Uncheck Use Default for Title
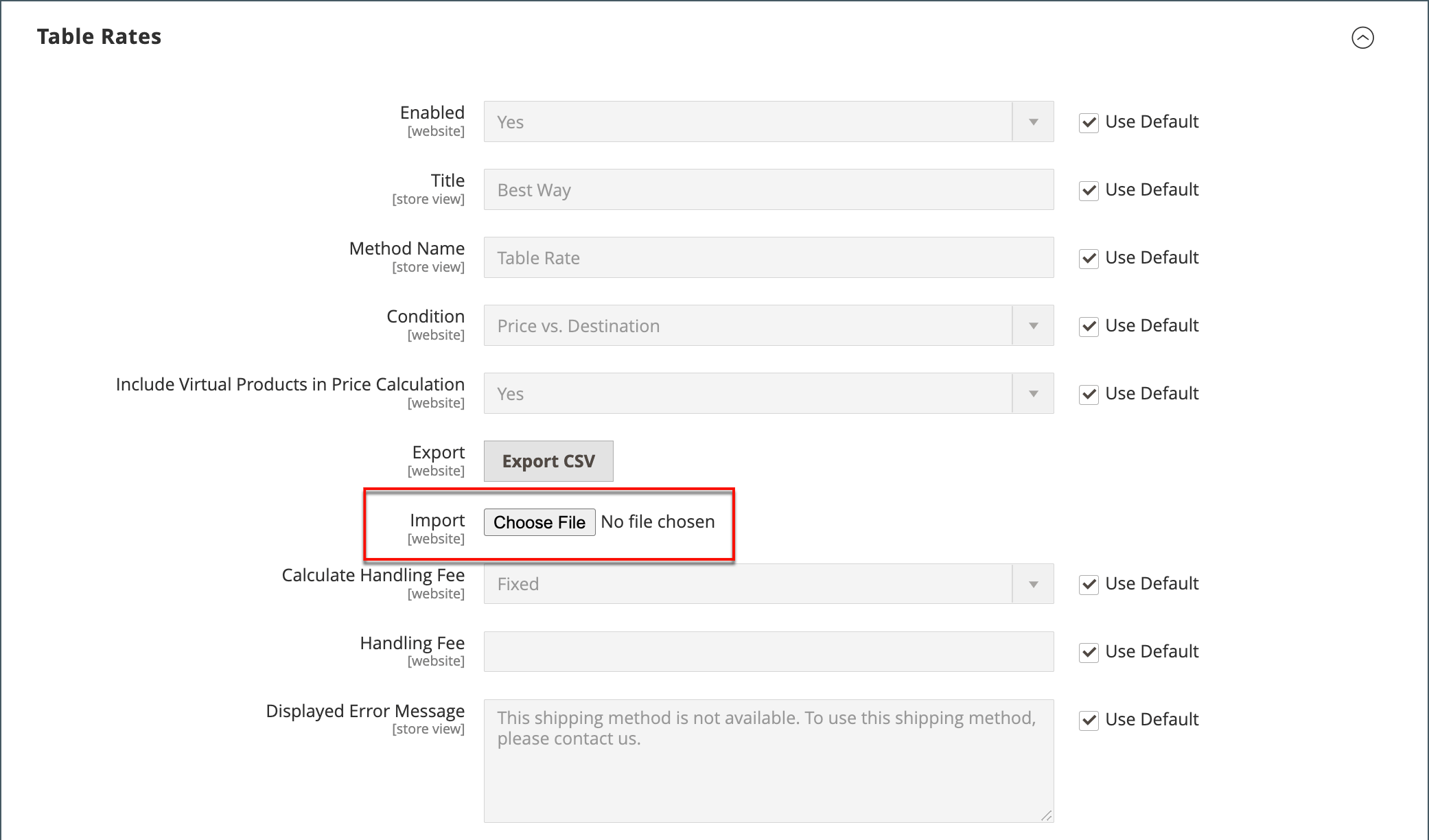1429x840 pixels. [x=1089, y=191]
